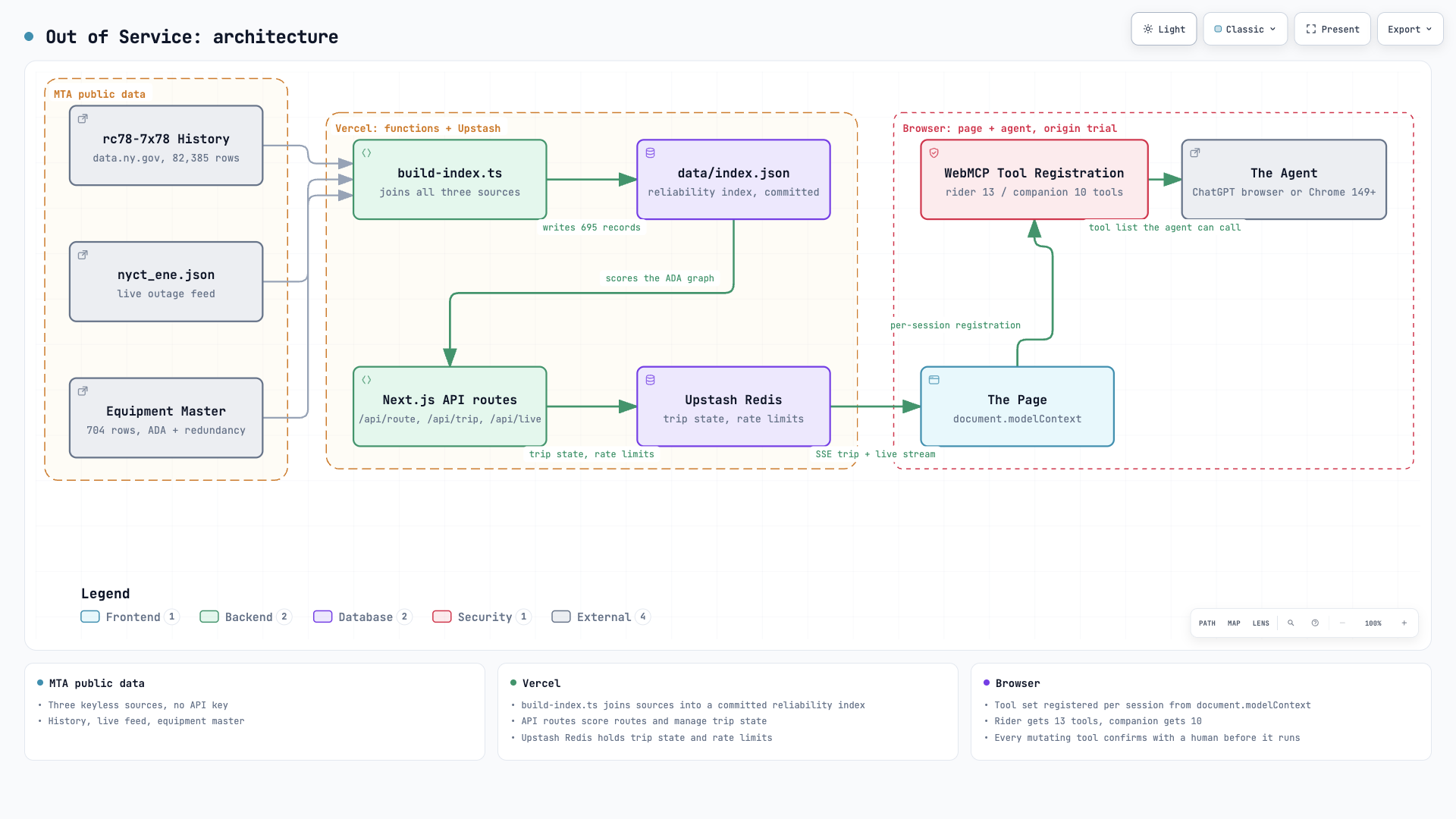Open help via the question mark icon

click(1315, 623)
